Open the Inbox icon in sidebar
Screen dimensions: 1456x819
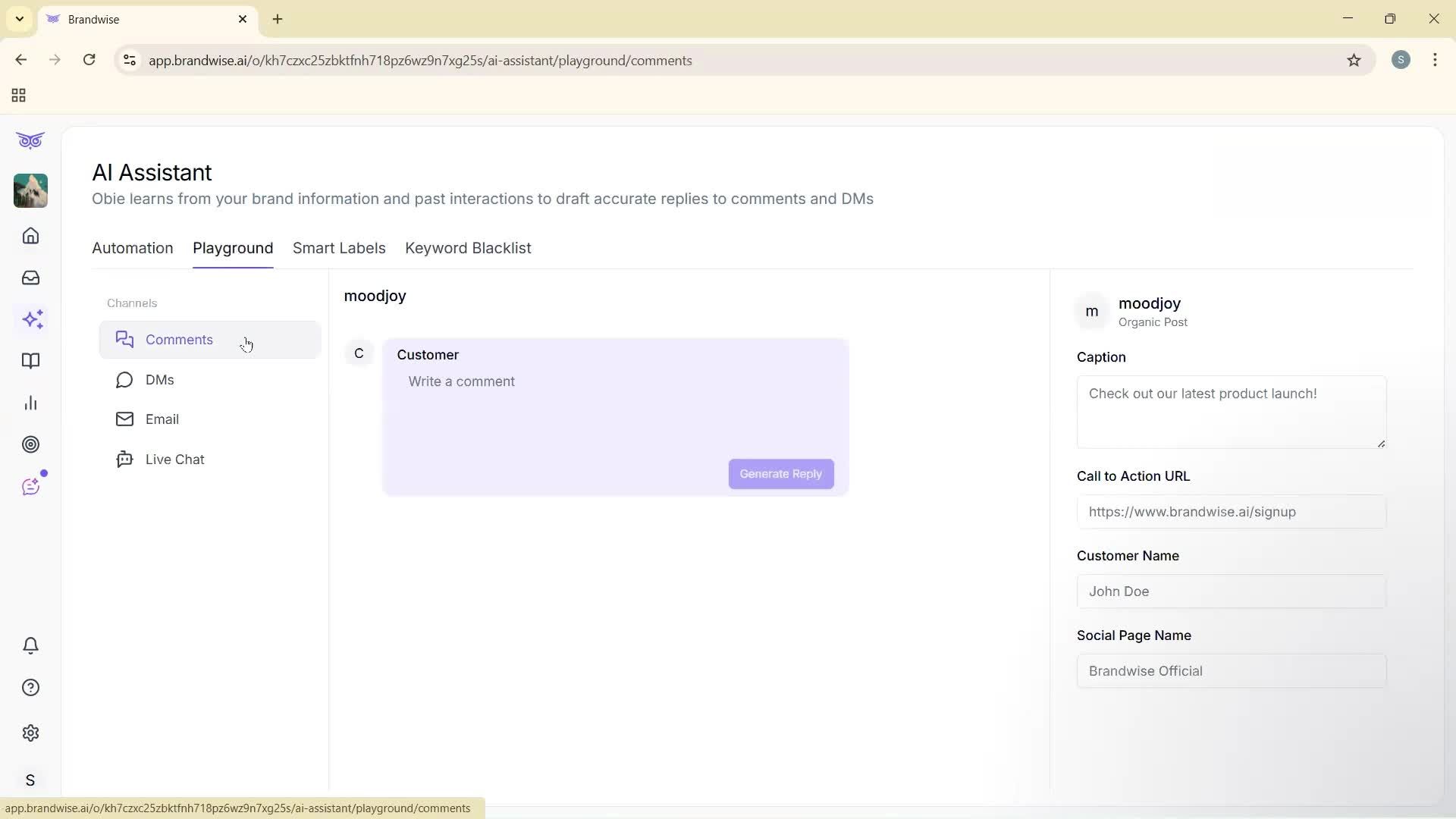point(30,278)
